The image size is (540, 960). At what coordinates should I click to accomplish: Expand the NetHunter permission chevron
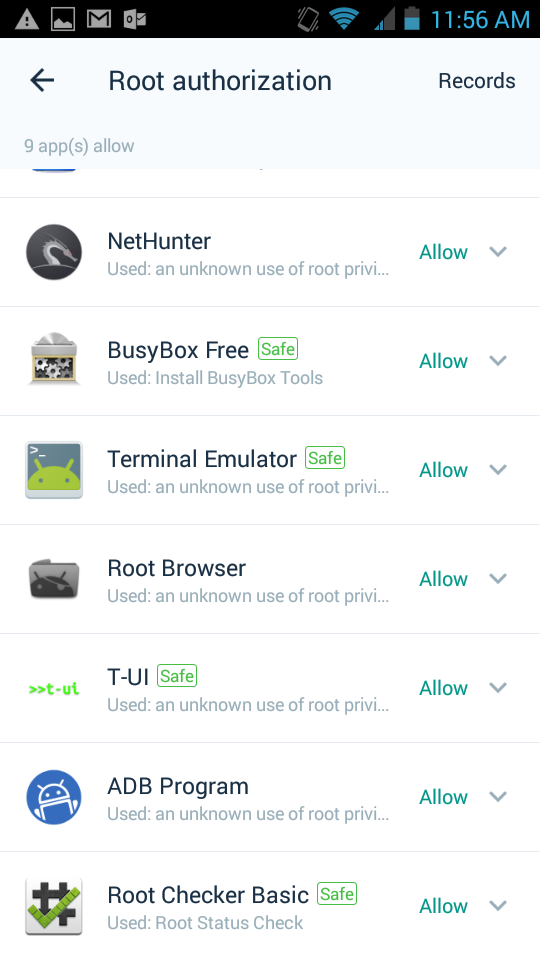(x=498, y=252)
